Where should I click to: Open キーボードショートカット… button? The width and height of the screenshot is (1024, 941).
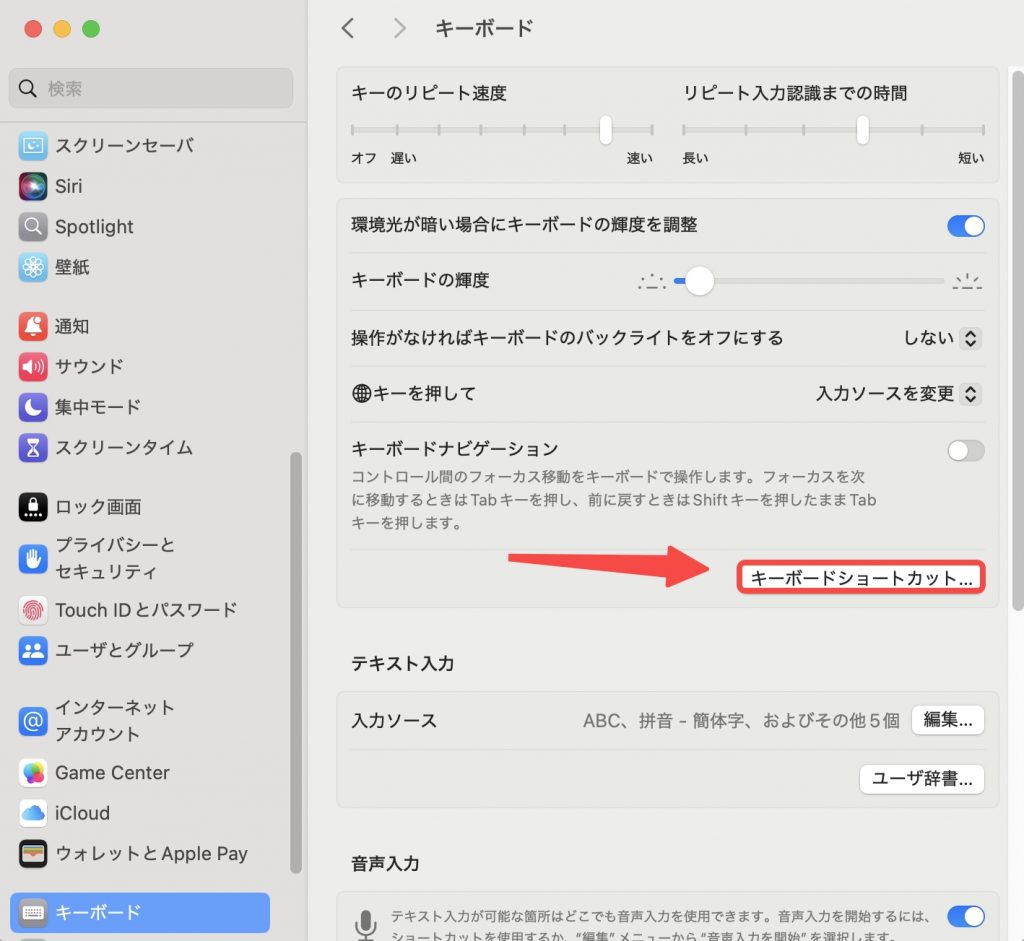pyautogui.click(x=861, y=577)
